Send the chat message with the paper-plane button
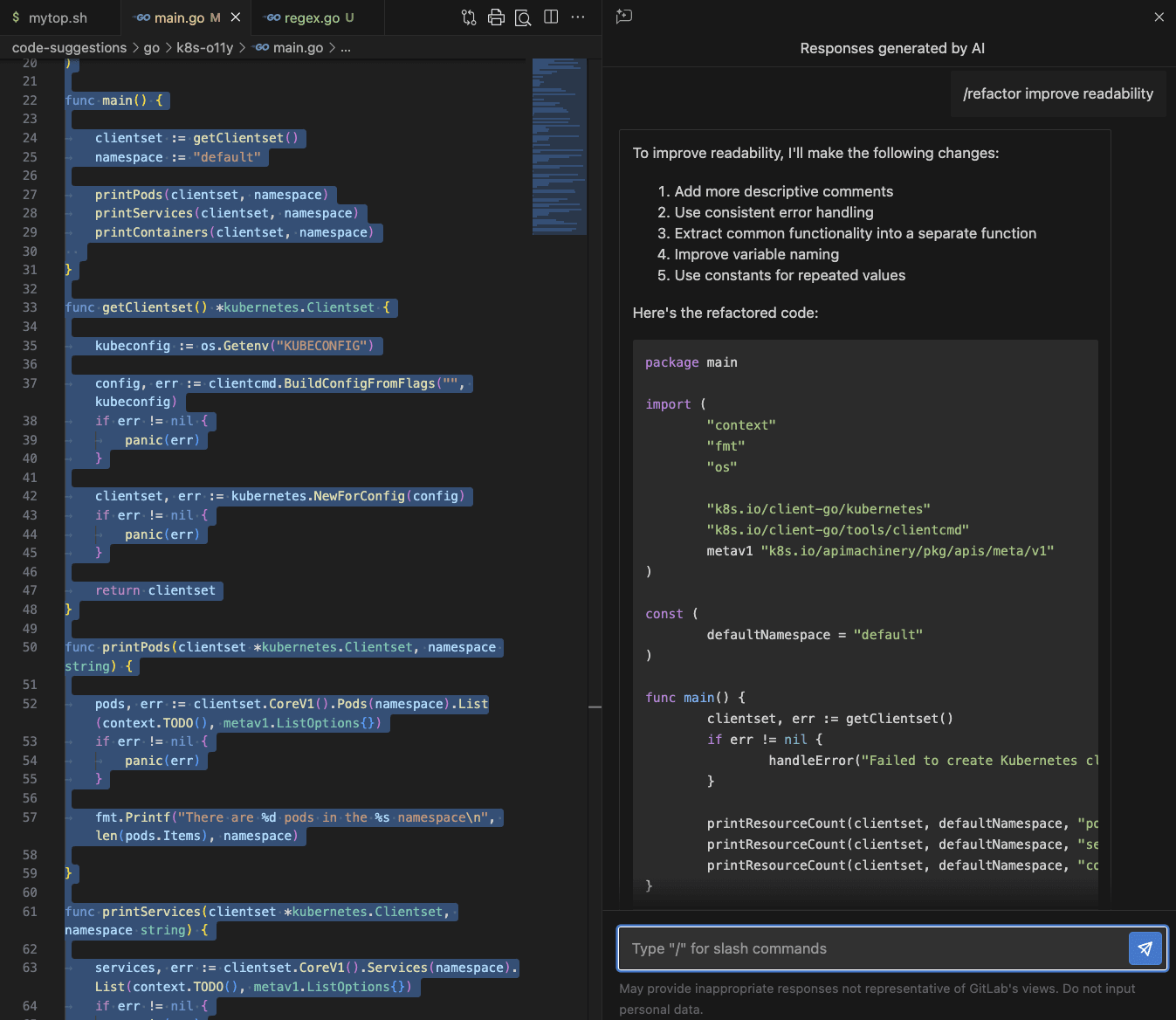 point(1145,948)
